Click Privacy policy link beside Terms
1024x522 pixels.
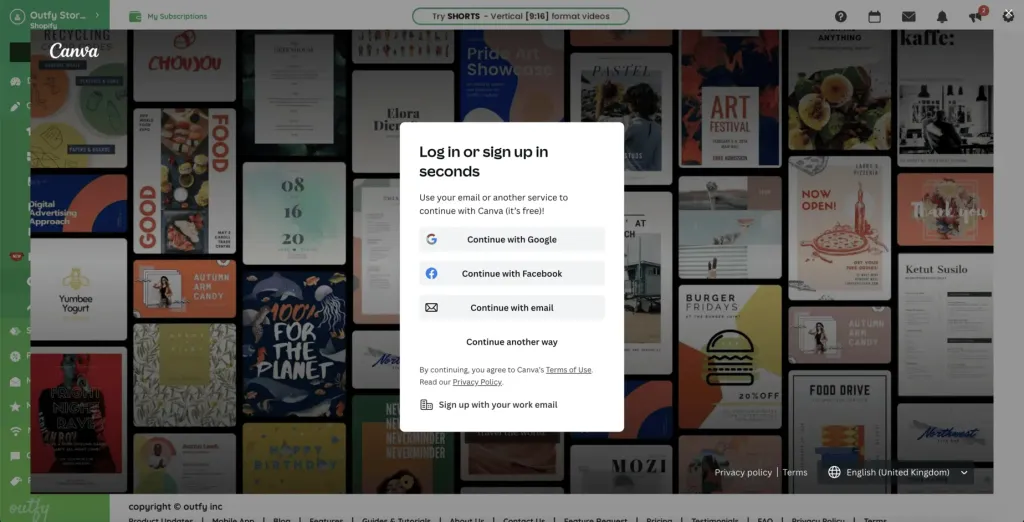pyautogui.click(x=743, y=473)
